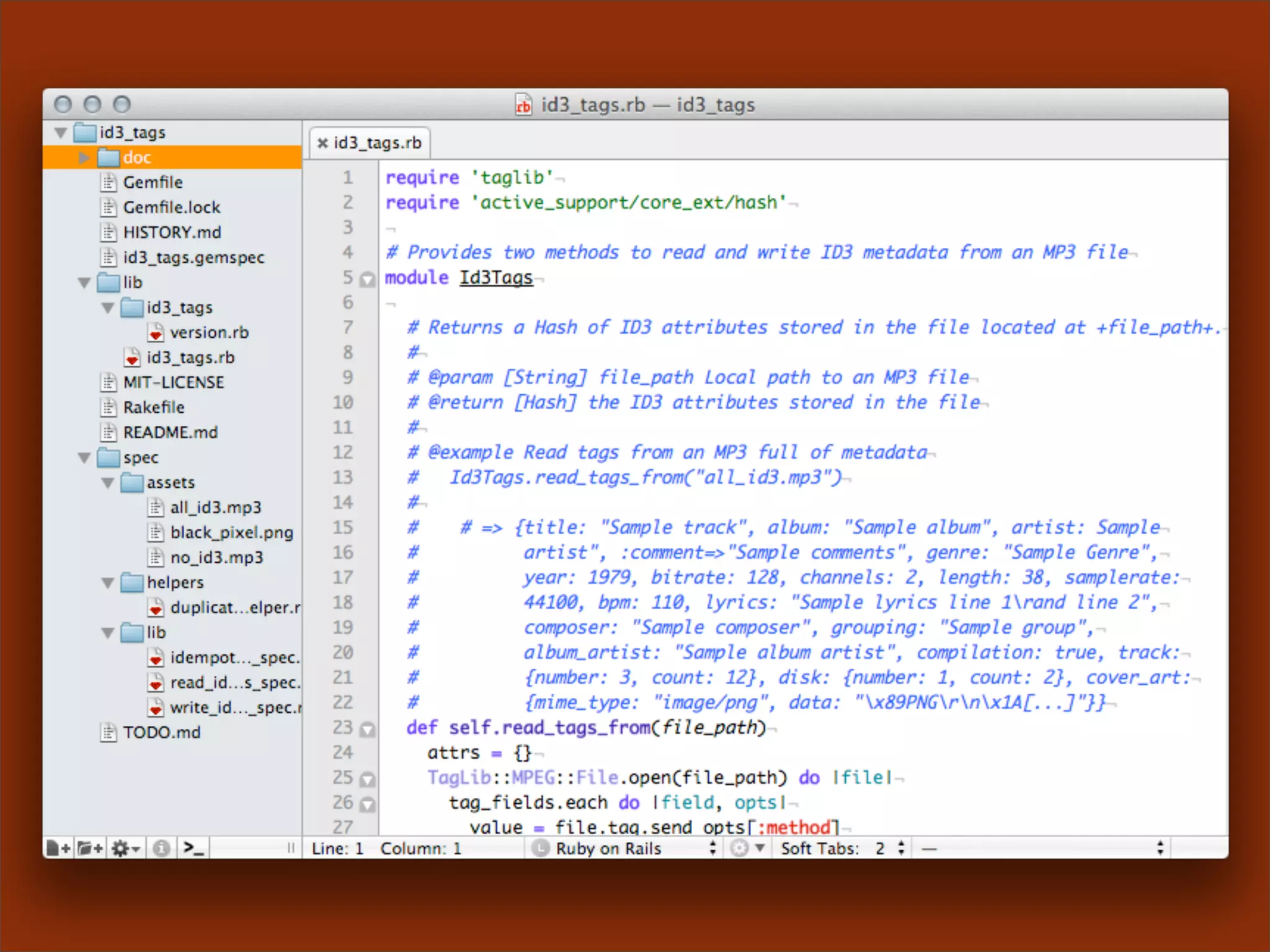Open README.md in the file tree
The width and height of the screenshot is (1270, 952).
tap(170, 433)
